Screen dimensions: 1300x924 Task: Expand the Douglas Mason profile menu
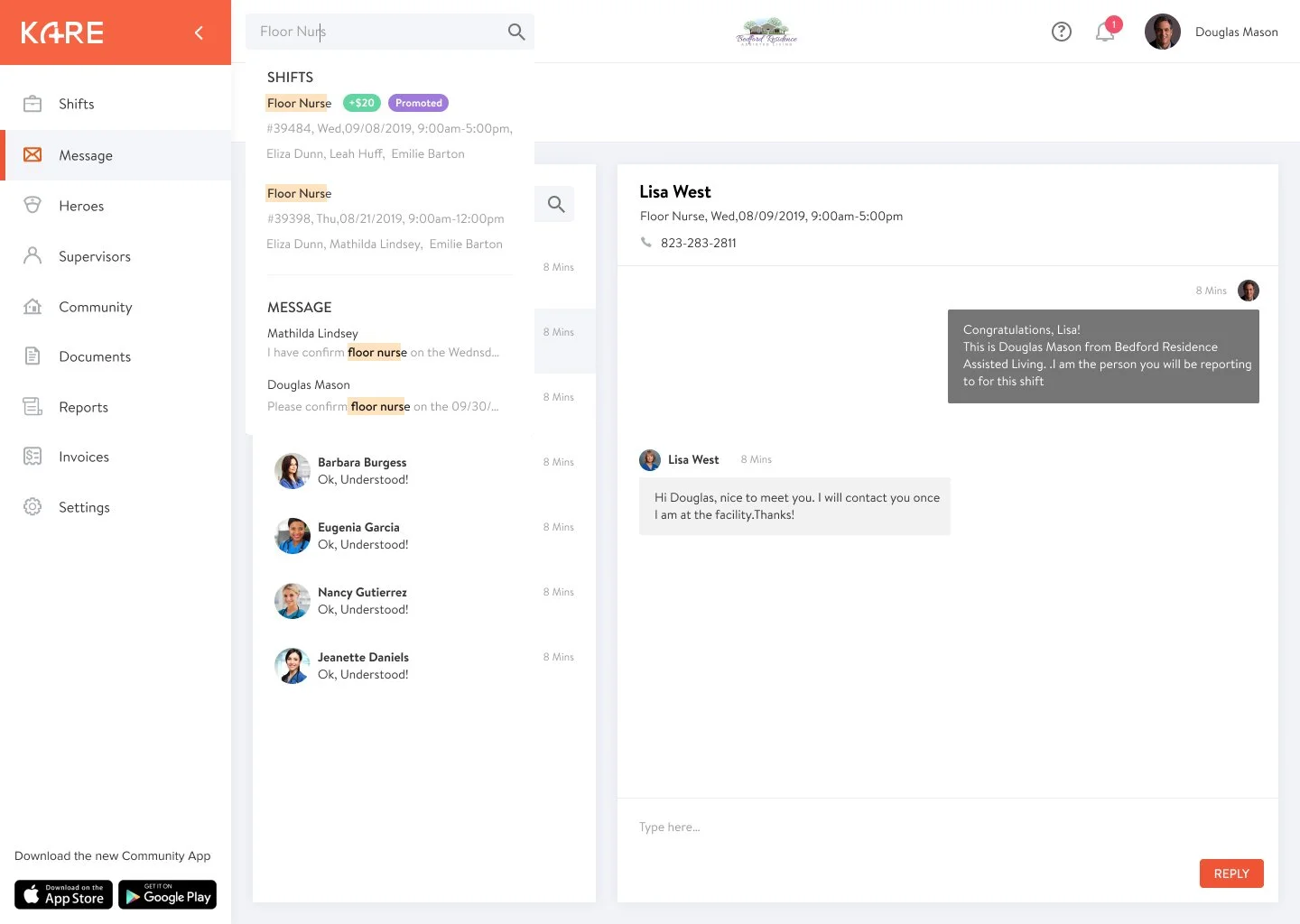1212,32
